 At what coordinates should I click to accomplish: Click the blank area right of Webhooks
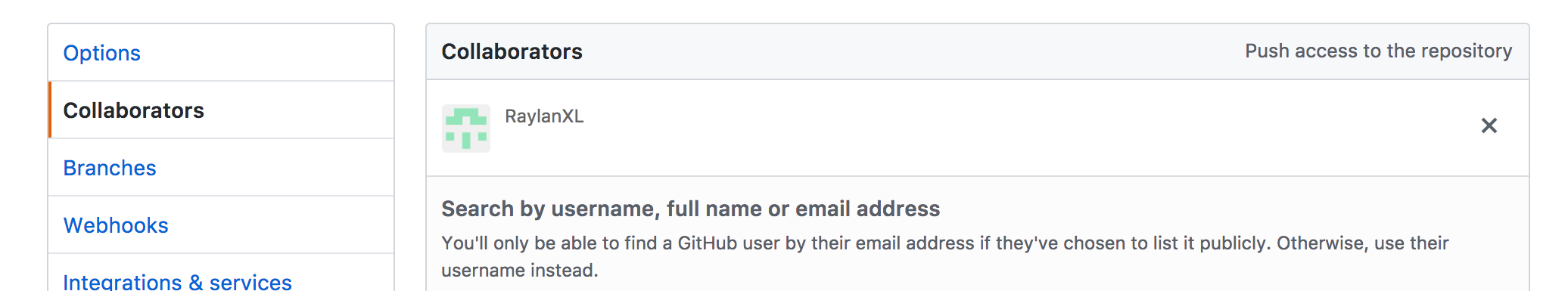[x=280, y=225]
